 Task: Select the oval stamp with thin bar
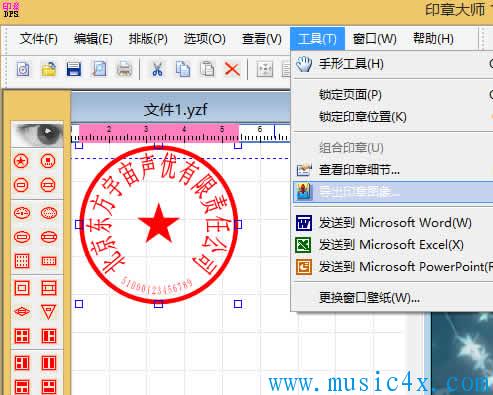click(x=22, y=237)
